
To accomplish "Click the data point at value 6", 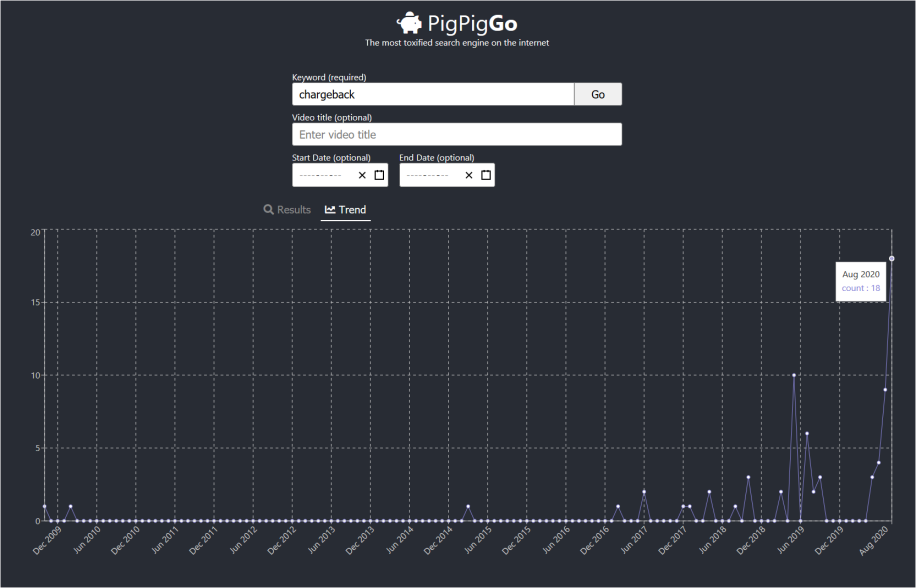I will [x=807, y=433].
